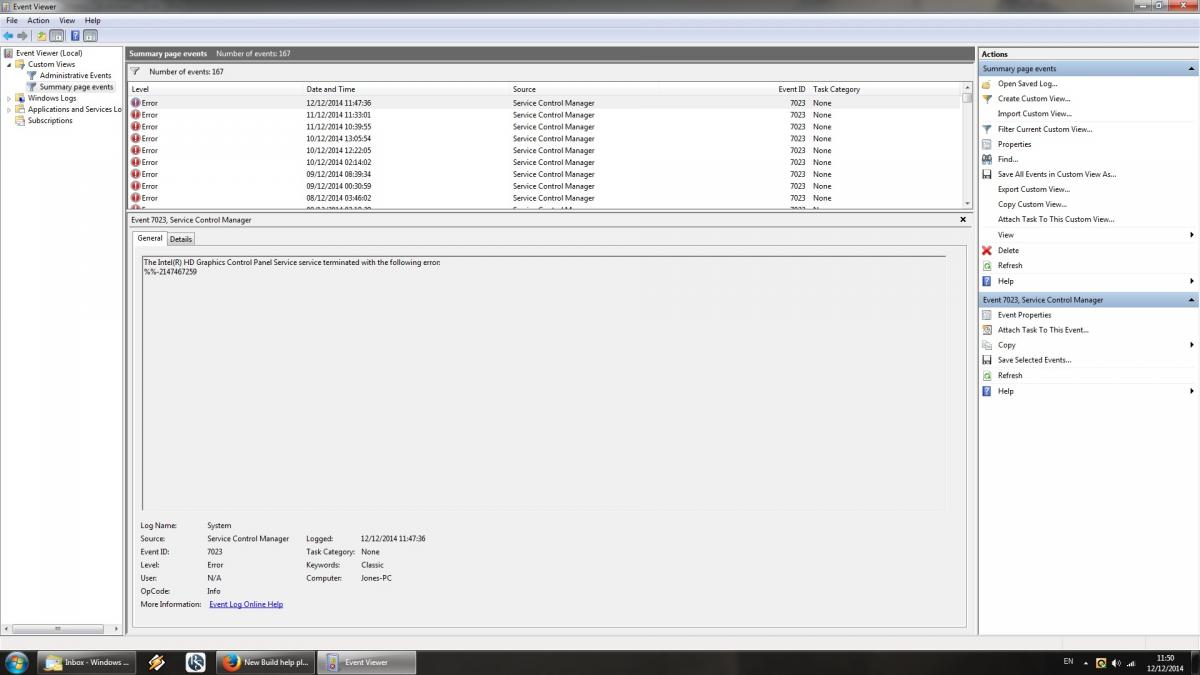Open the Help menu

pos(92,20)
